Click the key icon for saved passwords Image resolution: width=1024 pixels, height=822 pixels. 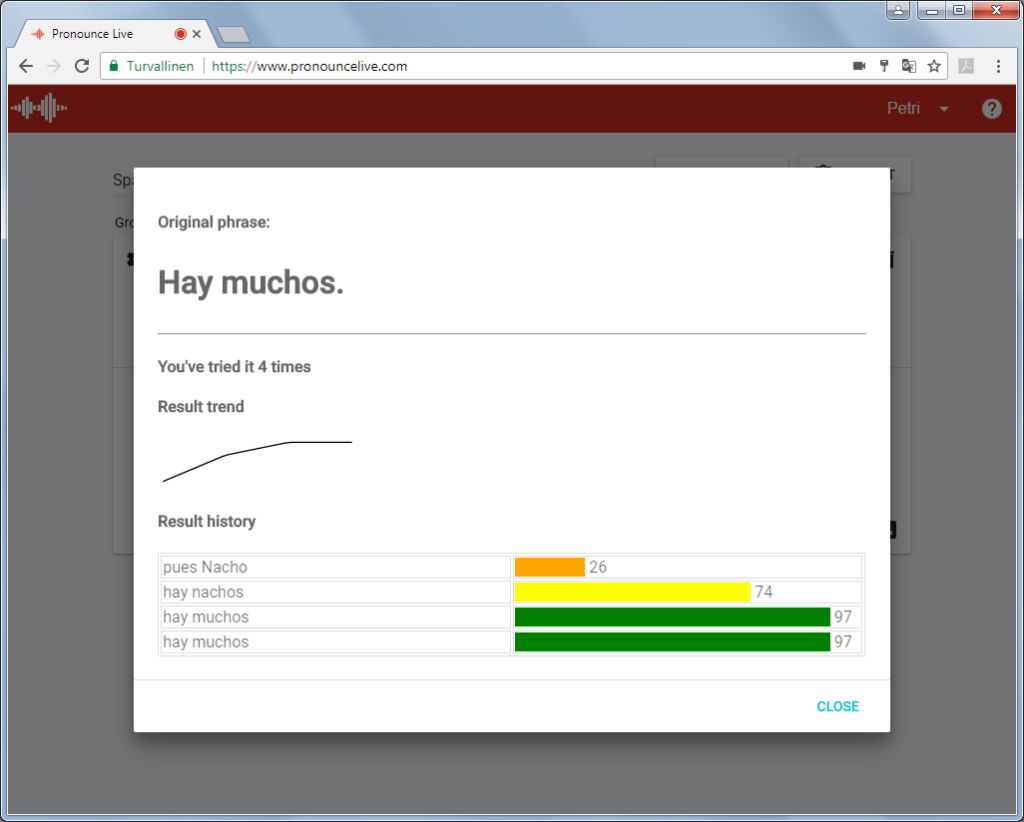coord(884,66)
